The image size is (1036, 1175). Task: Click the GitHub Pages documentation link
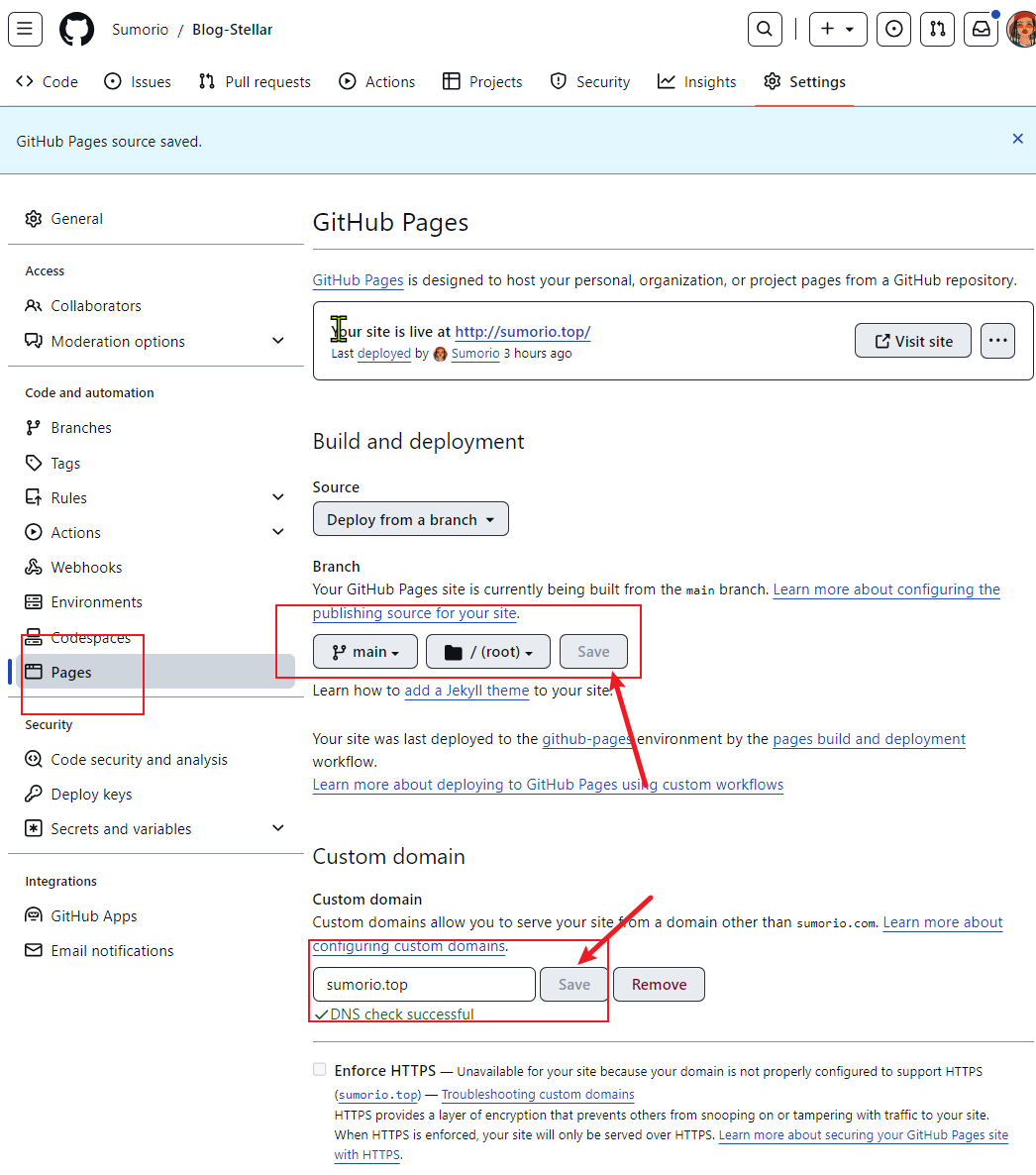click(358, 280)
